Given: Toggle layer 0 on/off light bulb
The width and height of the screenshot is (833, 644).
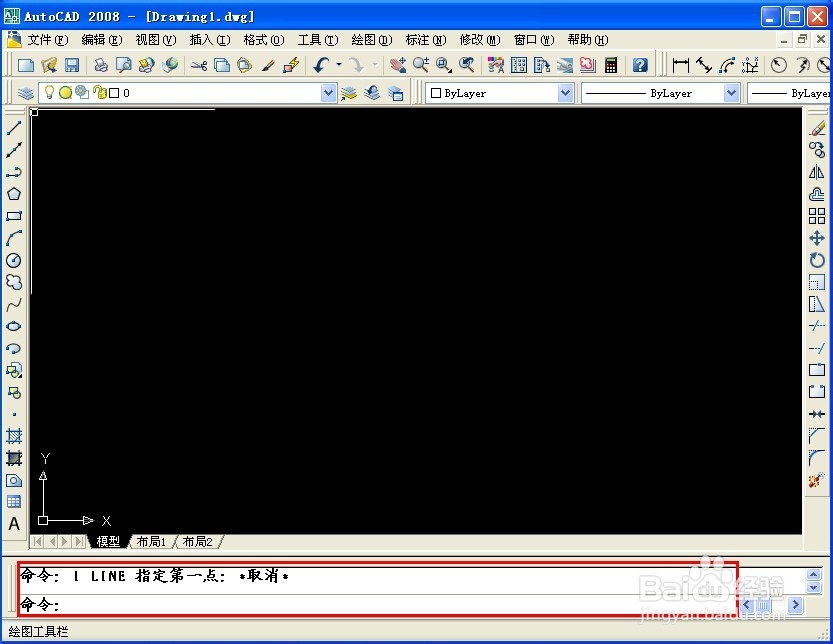Looking at the screenshot, I should pos(49,92).
